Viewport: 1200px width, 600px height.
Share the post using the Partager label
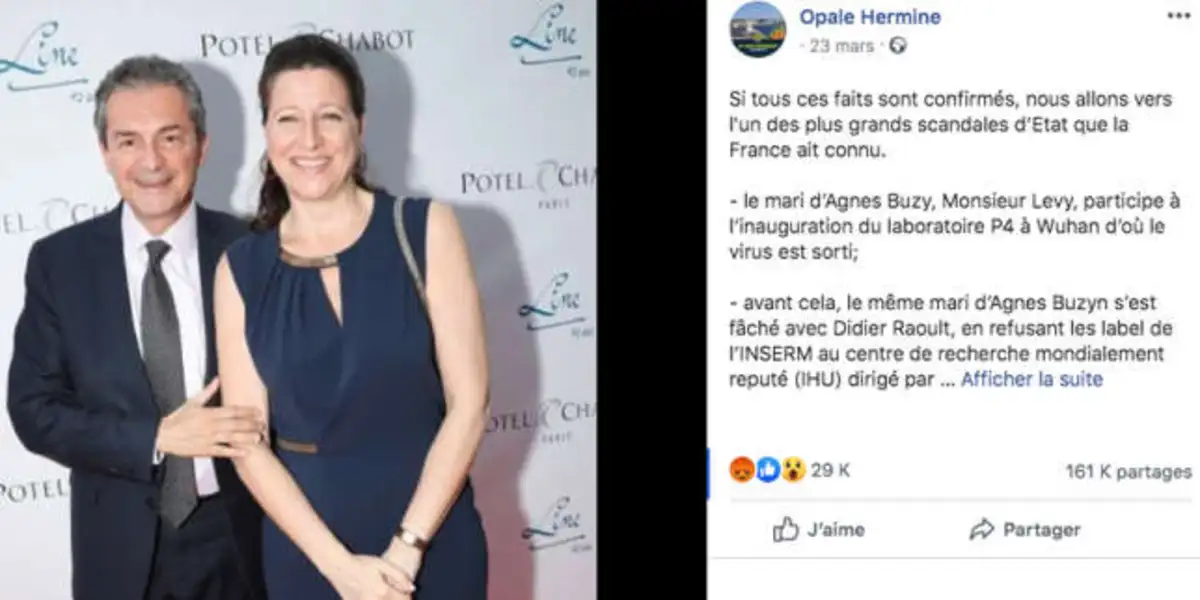(1042, 530)
